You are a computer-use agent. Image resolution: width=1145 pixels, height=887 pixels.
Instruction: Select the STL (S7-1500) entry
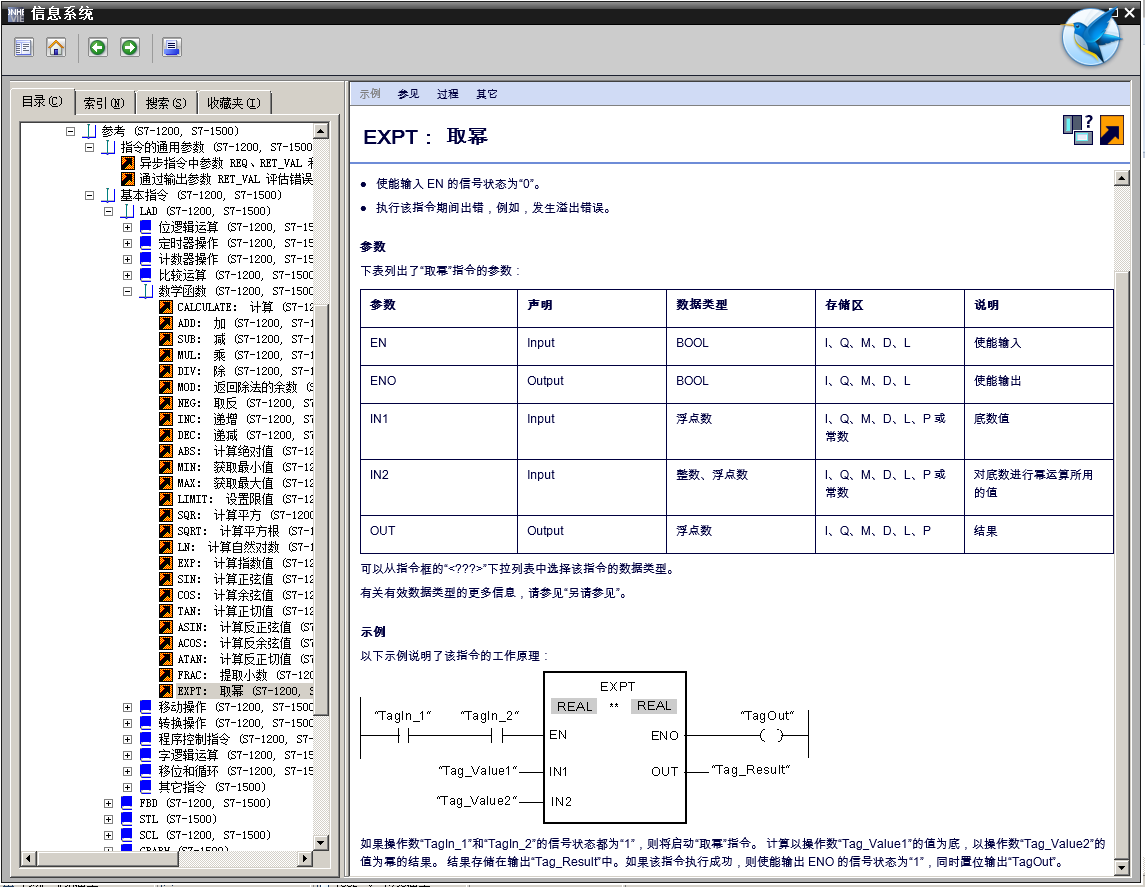[x=178, y=820]
